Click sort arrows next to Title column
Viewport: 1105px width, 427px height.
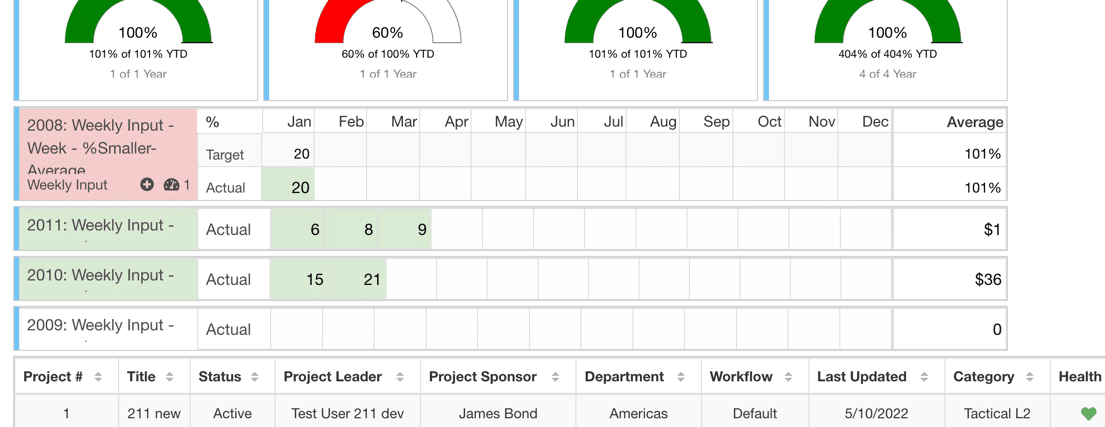coord(170,377)
